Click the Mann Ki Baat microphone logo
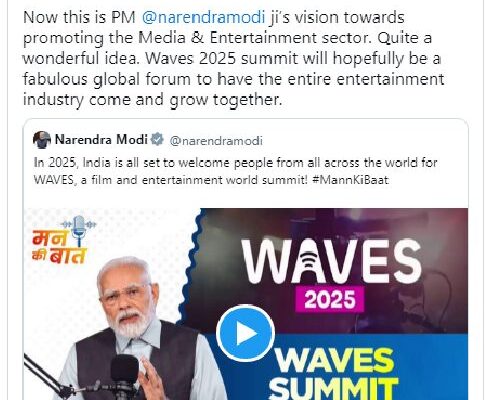 point(79,229)
